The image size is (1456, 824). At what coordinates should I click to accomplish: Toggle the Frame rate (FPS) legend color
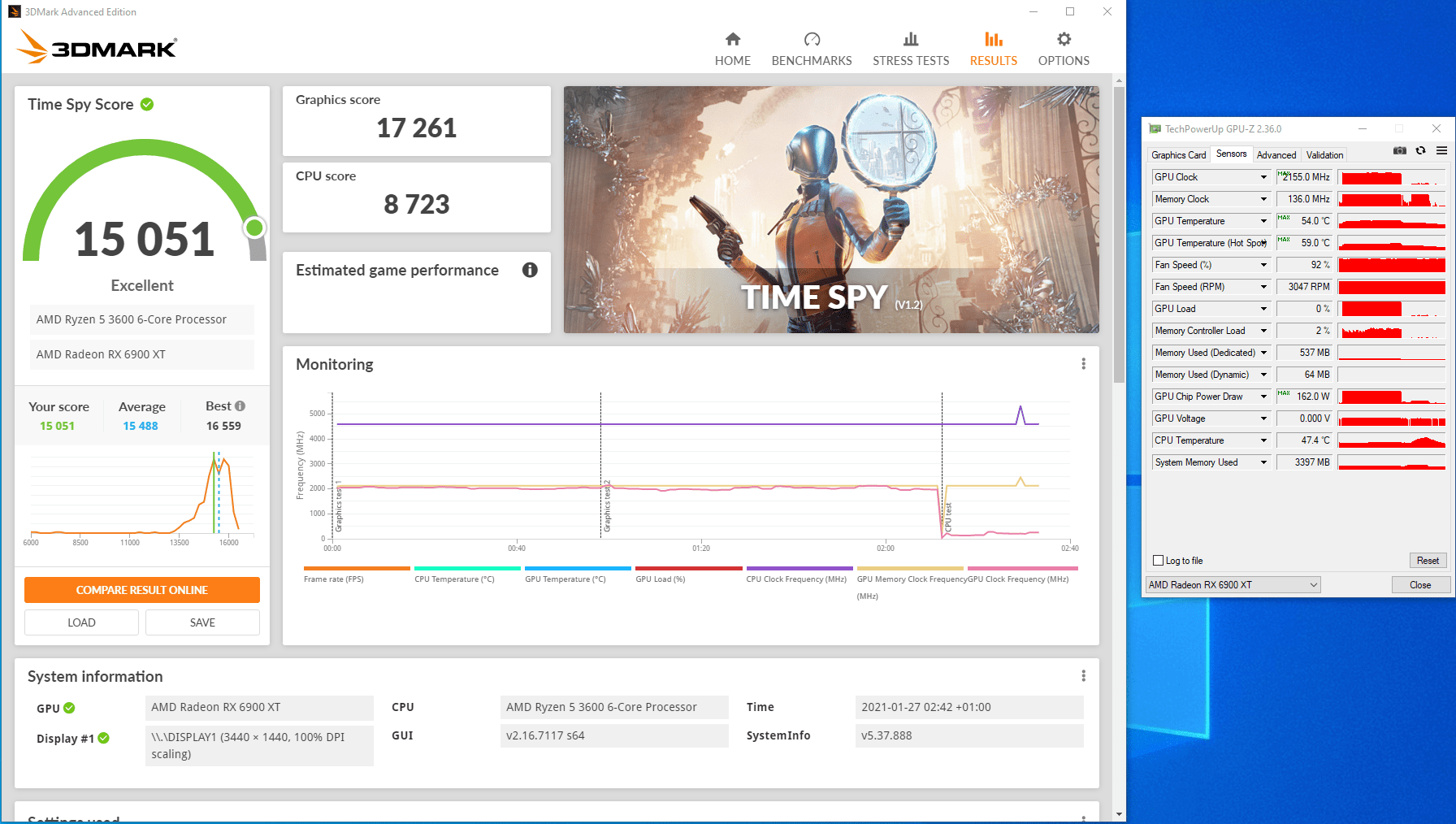pyautogui.click(x=357, y=569)
